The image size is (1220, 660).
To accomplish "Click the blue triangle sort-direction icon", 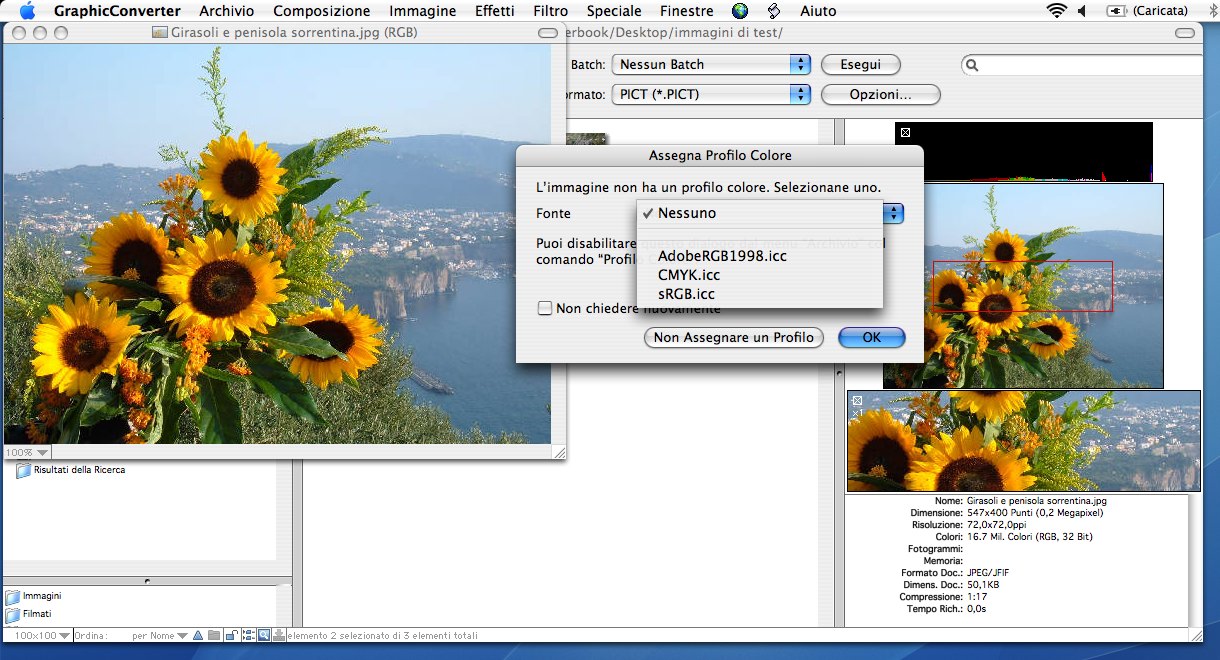I will pyautogui.click(x=198, y=635).
